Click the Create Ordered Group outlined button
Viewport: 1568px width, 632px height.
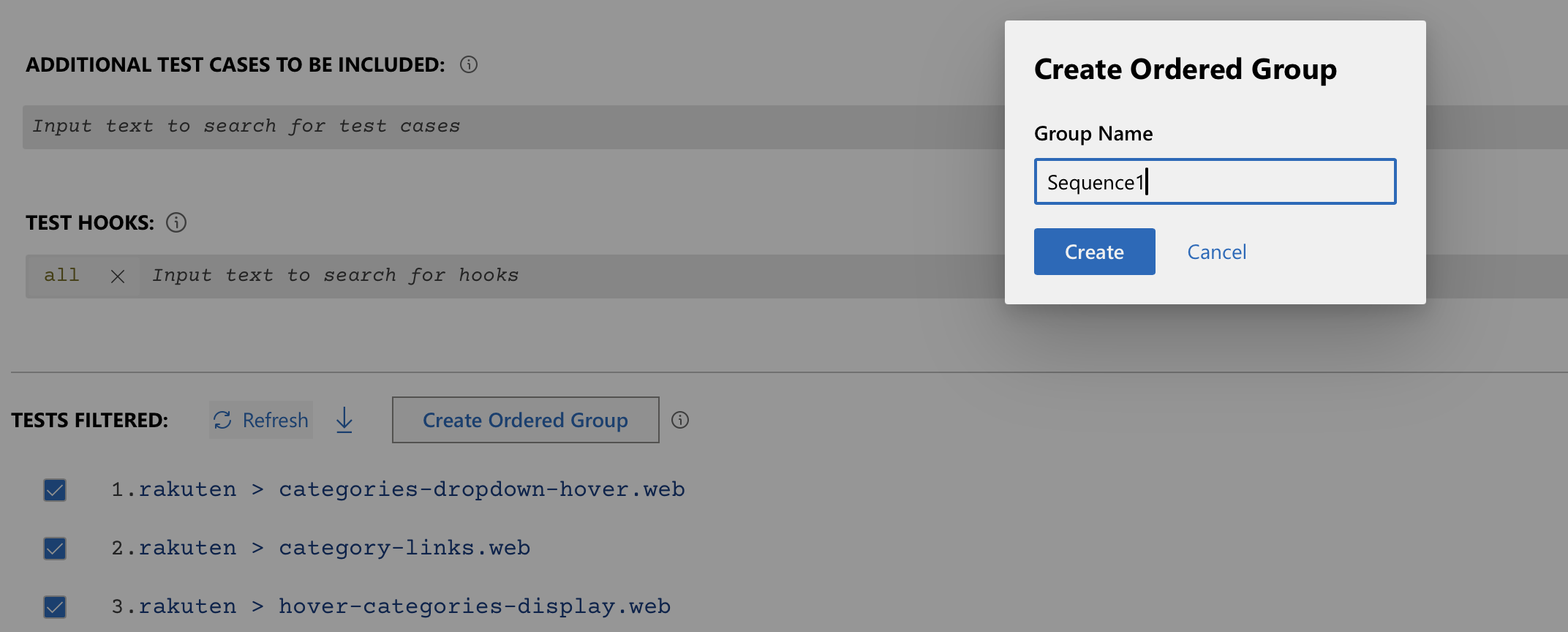[525, 420]
